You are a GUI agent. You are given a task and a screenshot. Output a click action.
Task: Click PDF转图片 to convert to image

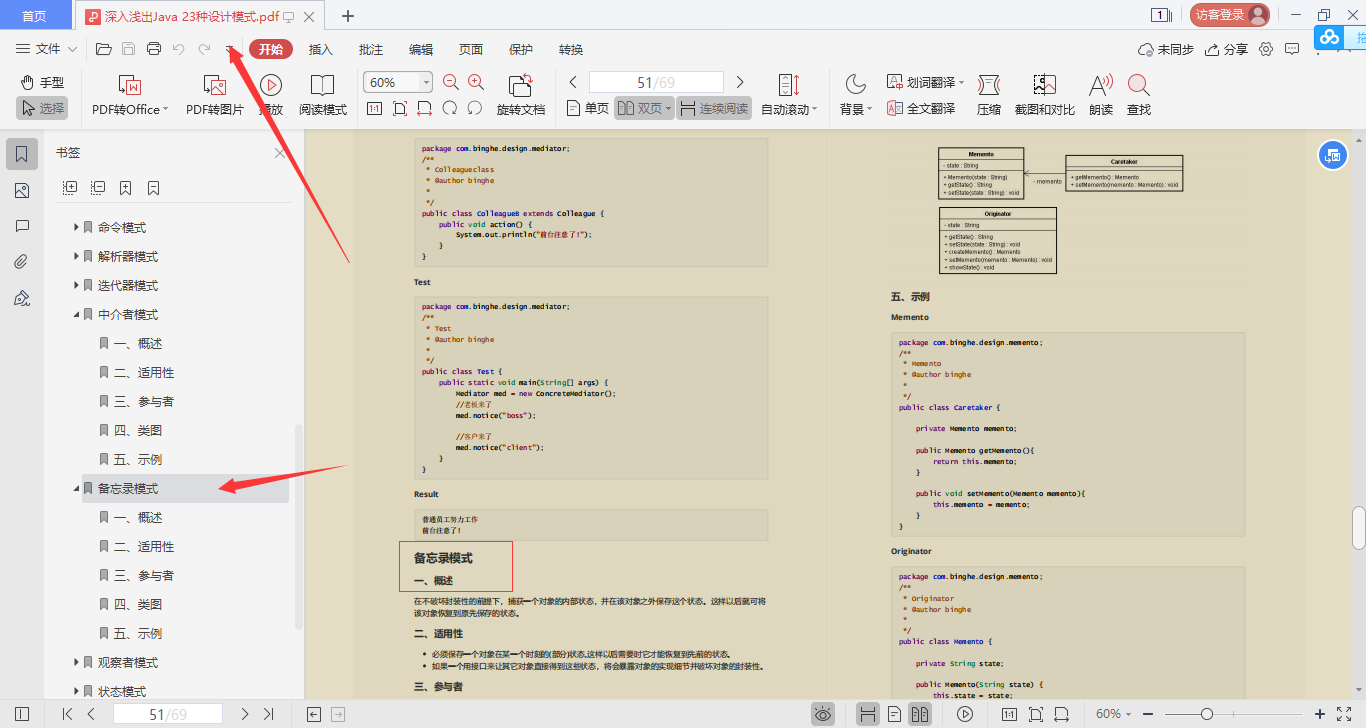tap(215, 95)
